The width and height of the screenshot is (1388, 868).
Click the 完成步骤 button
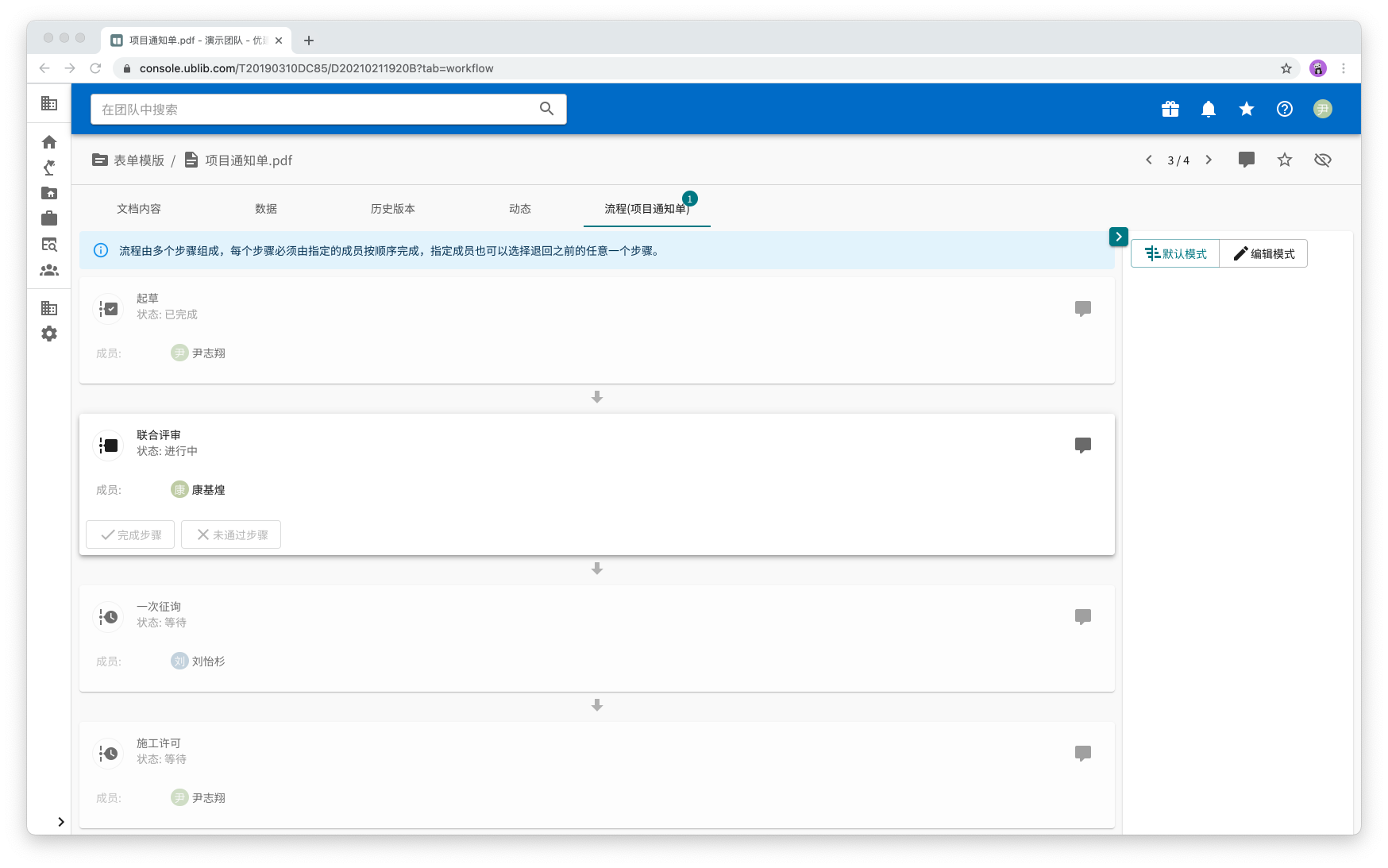(131, 535)
